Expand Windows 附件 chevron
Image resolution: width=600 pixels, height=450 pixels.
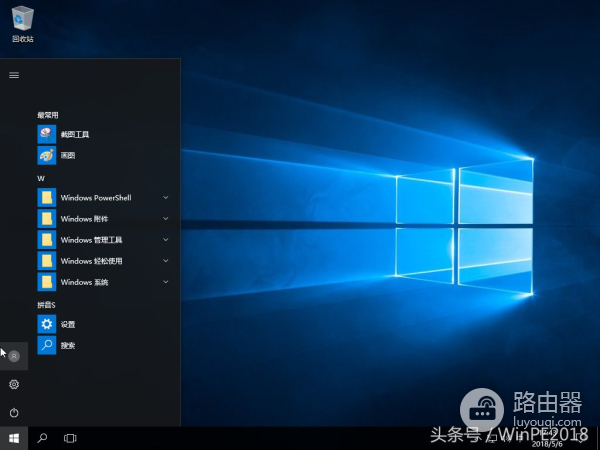[166, 219]
